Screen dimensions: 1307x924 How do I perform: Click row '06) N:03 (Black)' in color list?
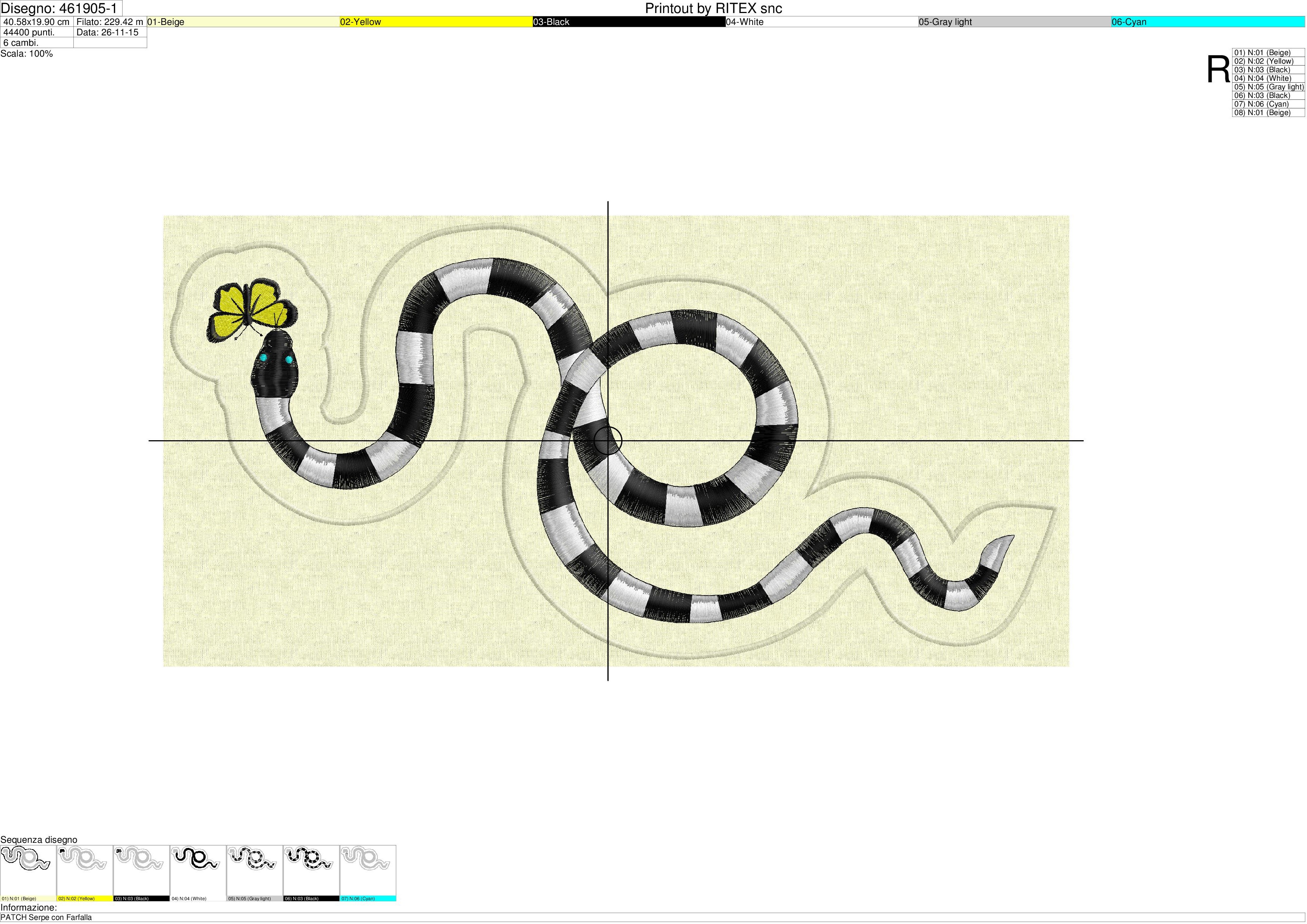(x=1269, y=95)
